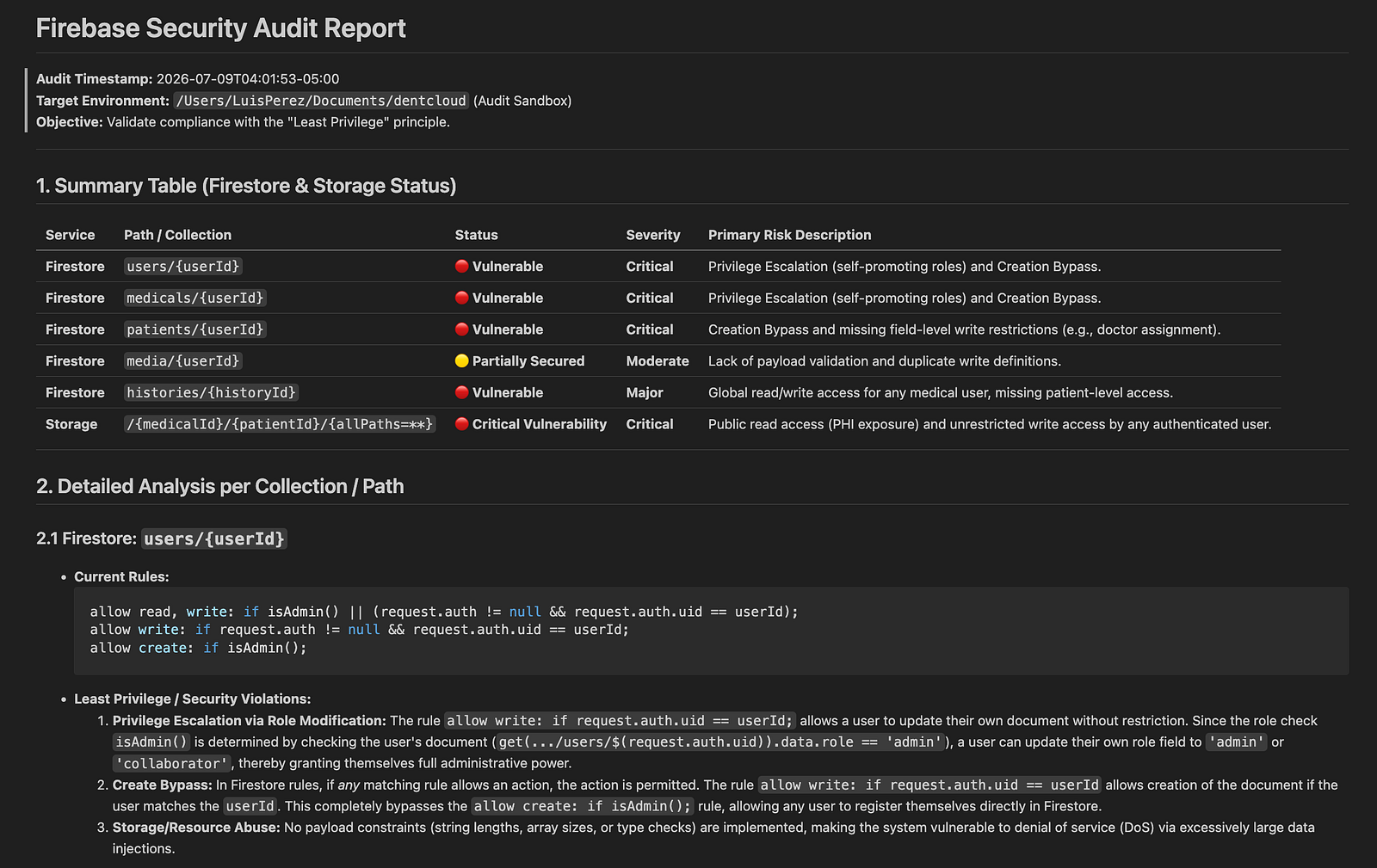
Task: Click the inline code 'collaborator'
Action: point(172,763)
